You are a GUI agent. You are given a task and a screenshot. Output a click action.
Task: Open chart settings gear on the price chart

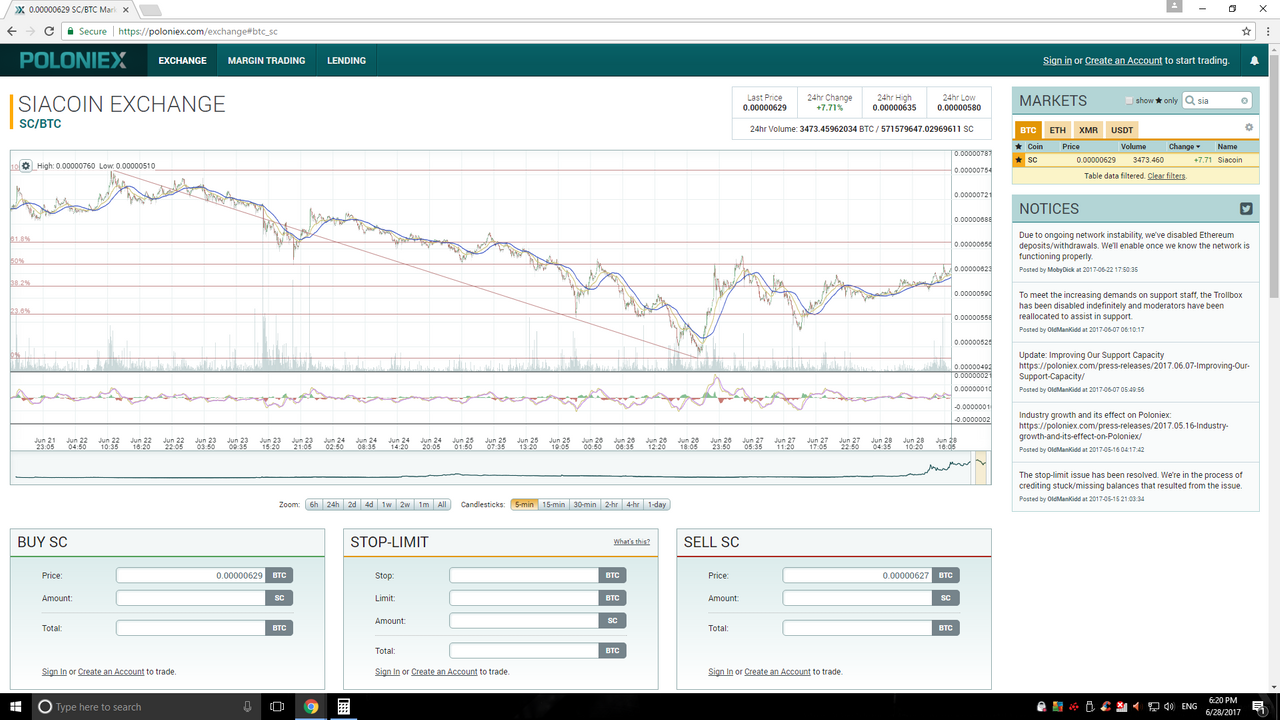[x=26, y=166]
